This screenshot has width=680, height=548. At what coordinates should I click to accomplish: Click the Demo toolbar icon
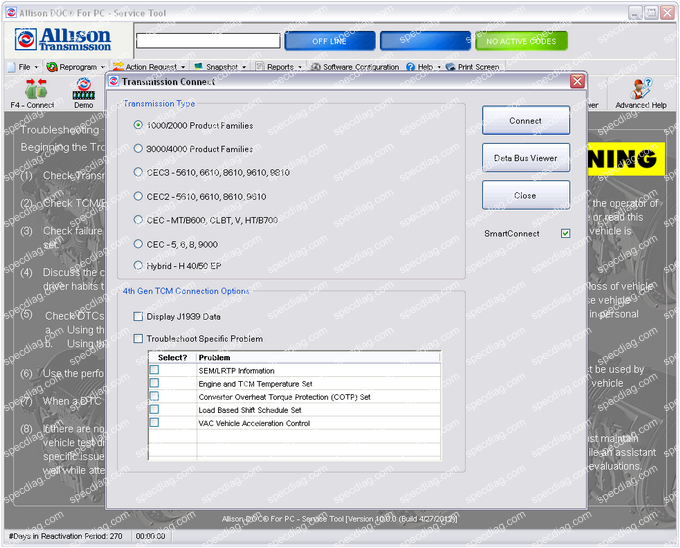coord(83,91)
